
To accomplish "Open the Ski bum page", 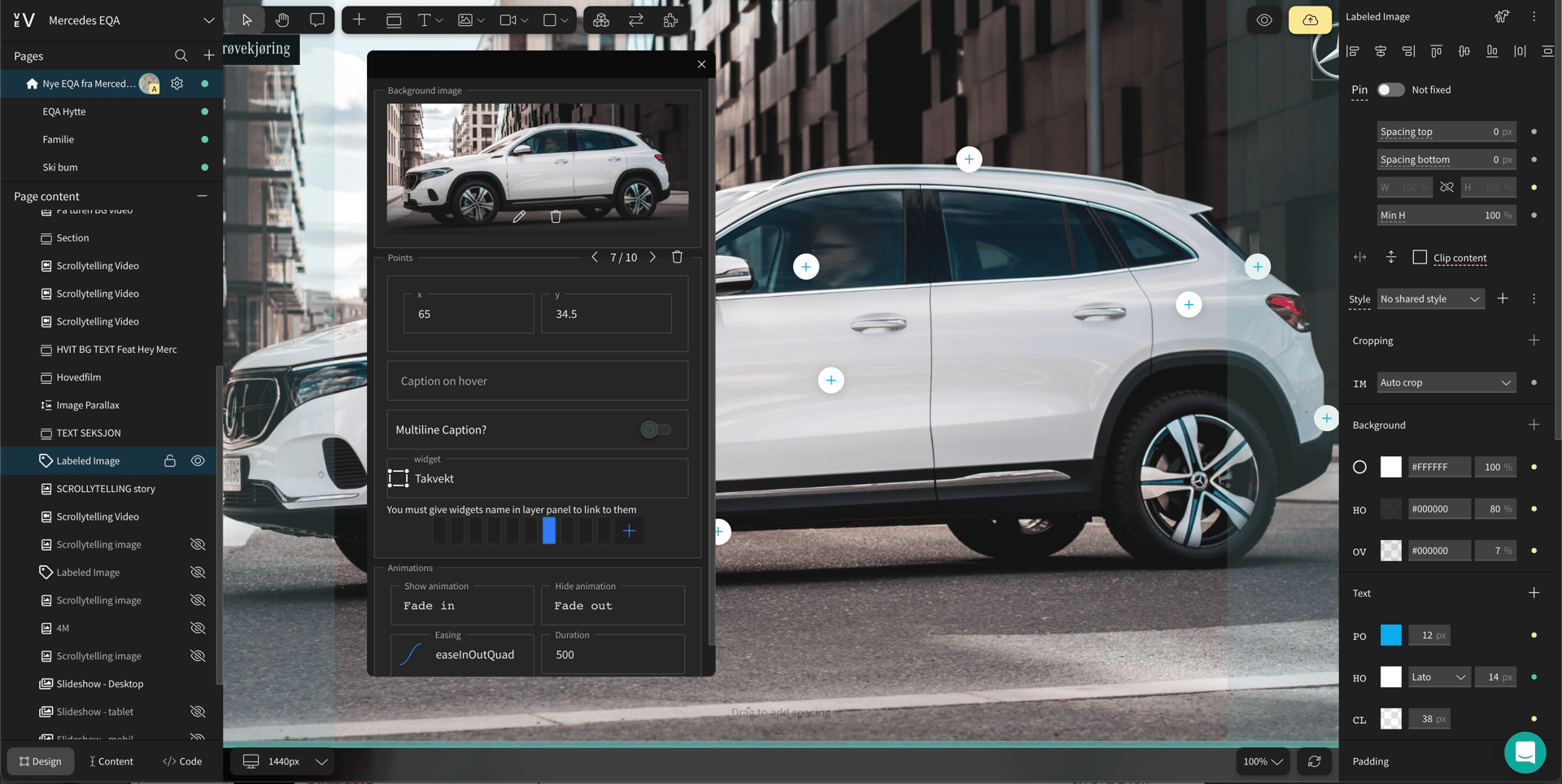I will click(x=60, y=167).
